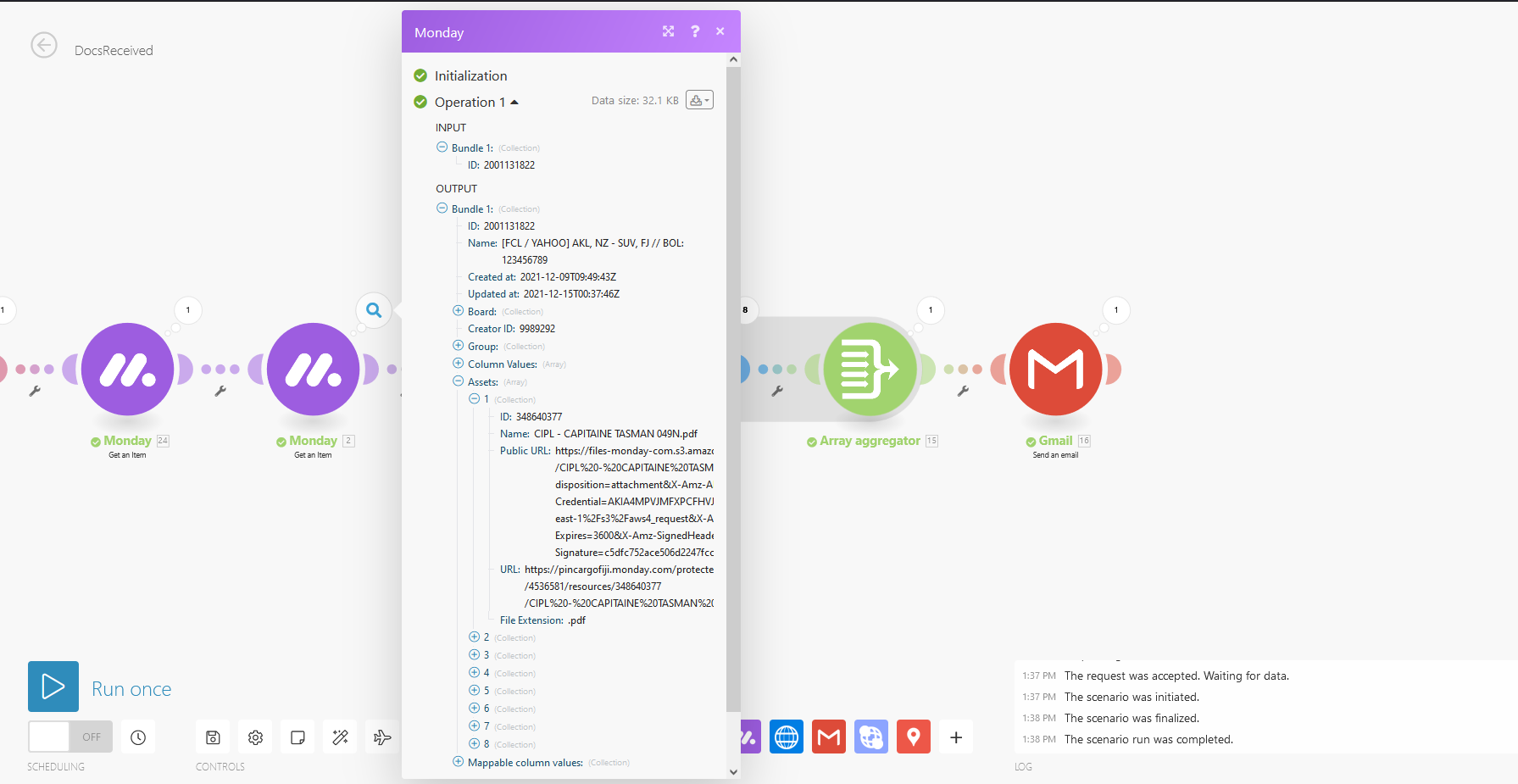
Task: Expand asset item 4 collection
Action: coord(475,672)
